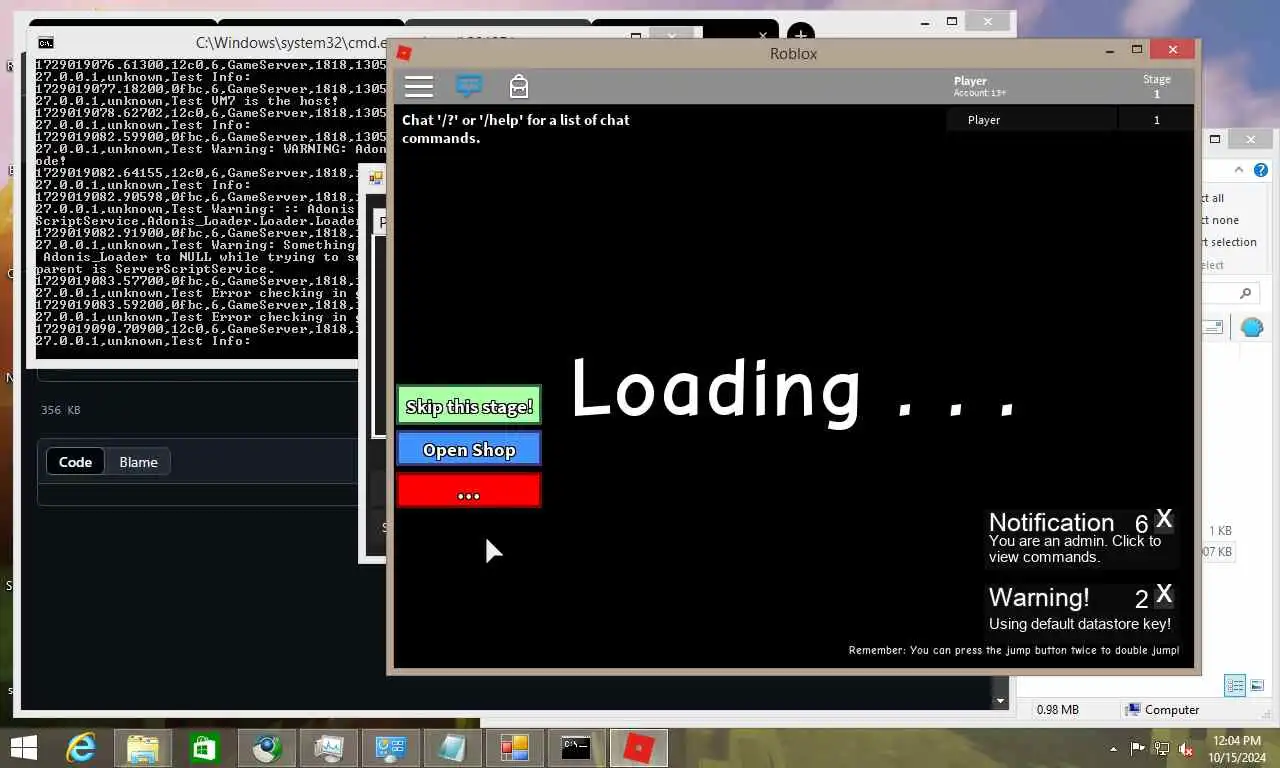Switch Explorer to details view icon
This screenshot has width=1280, height=768.
tap(1235, 685)
